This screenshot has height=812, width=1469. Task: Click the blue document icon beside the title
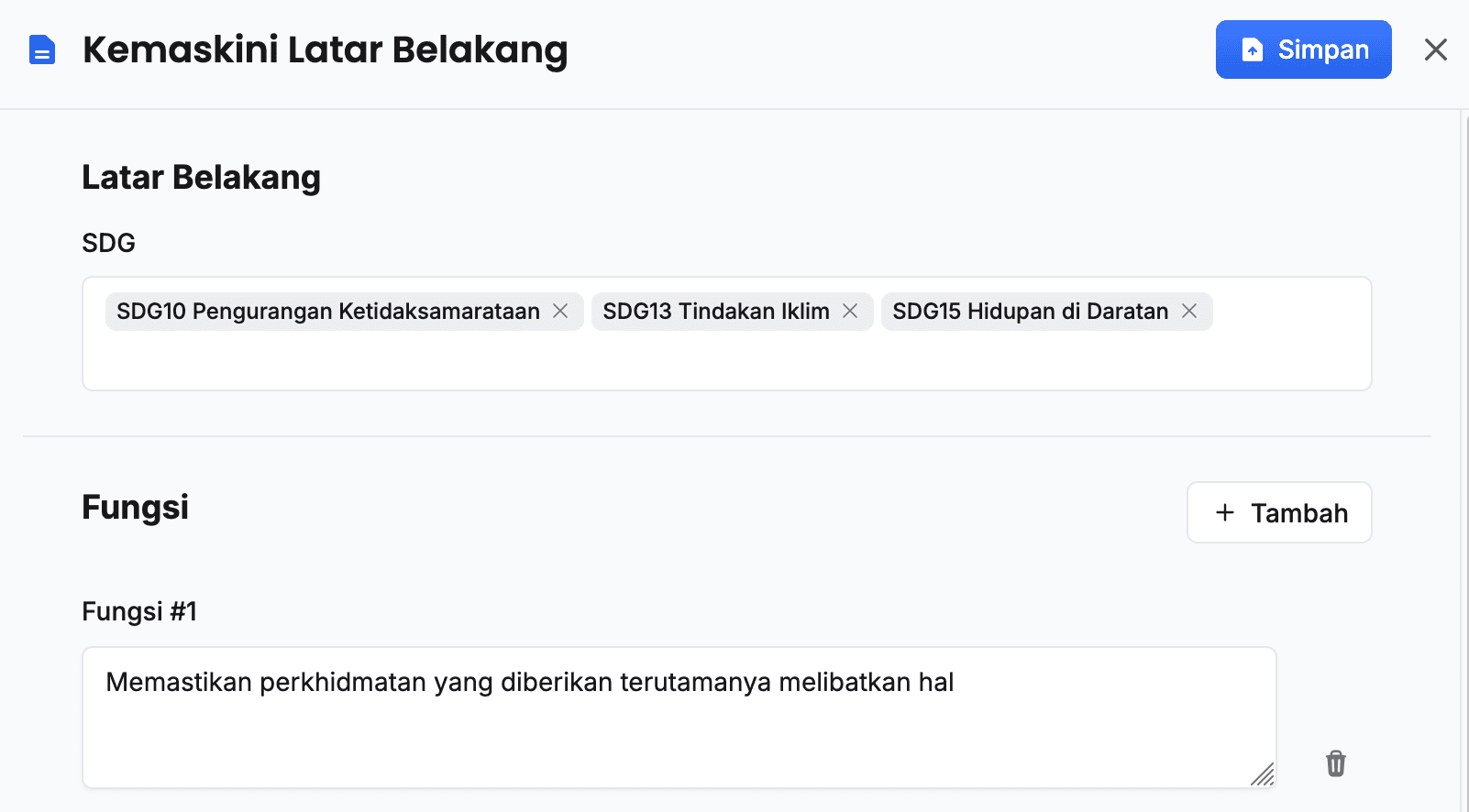click(42, 49)
